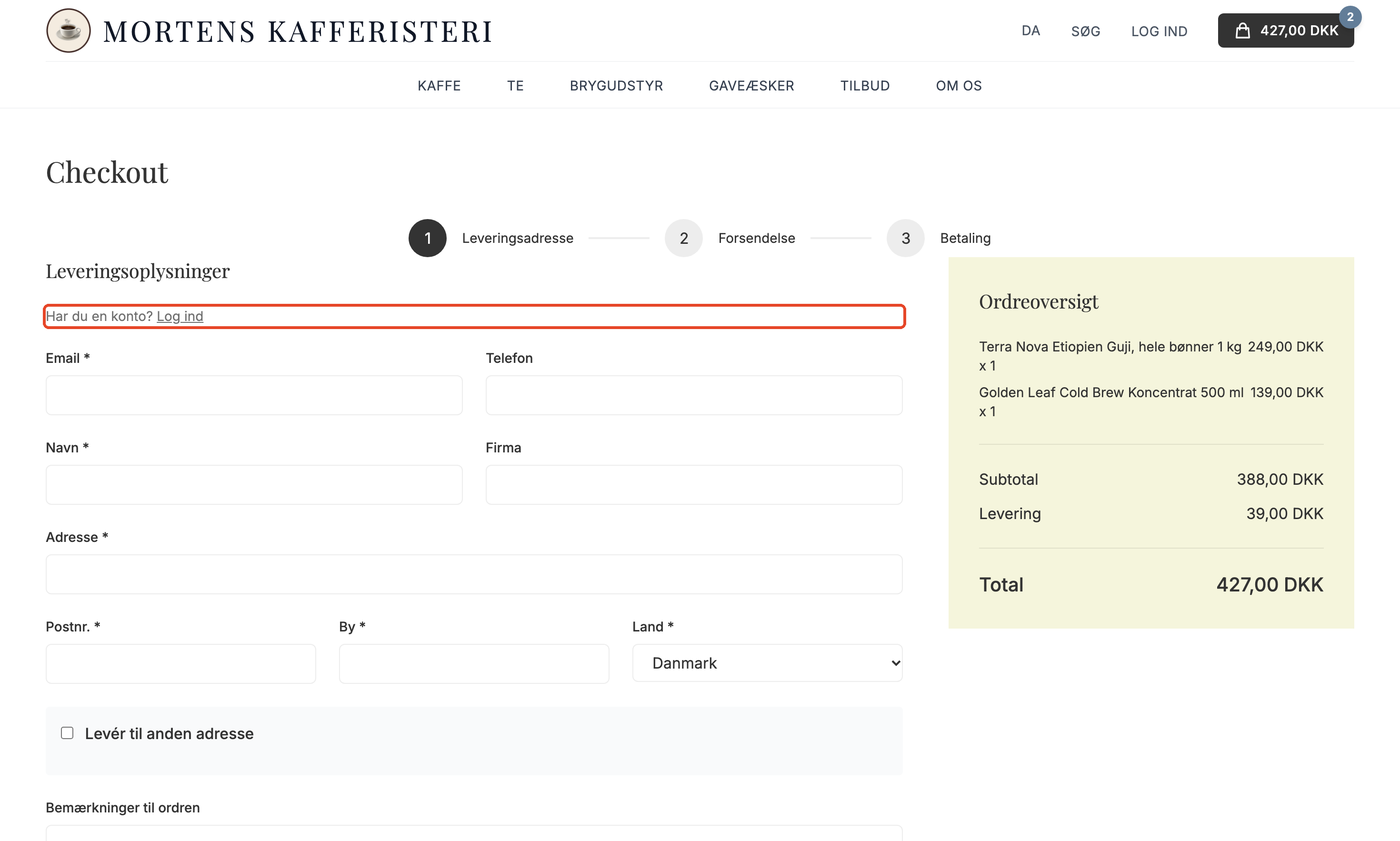Go to the Brygudstyr menu
1400x841 pixels.
[x=616, y=86]
